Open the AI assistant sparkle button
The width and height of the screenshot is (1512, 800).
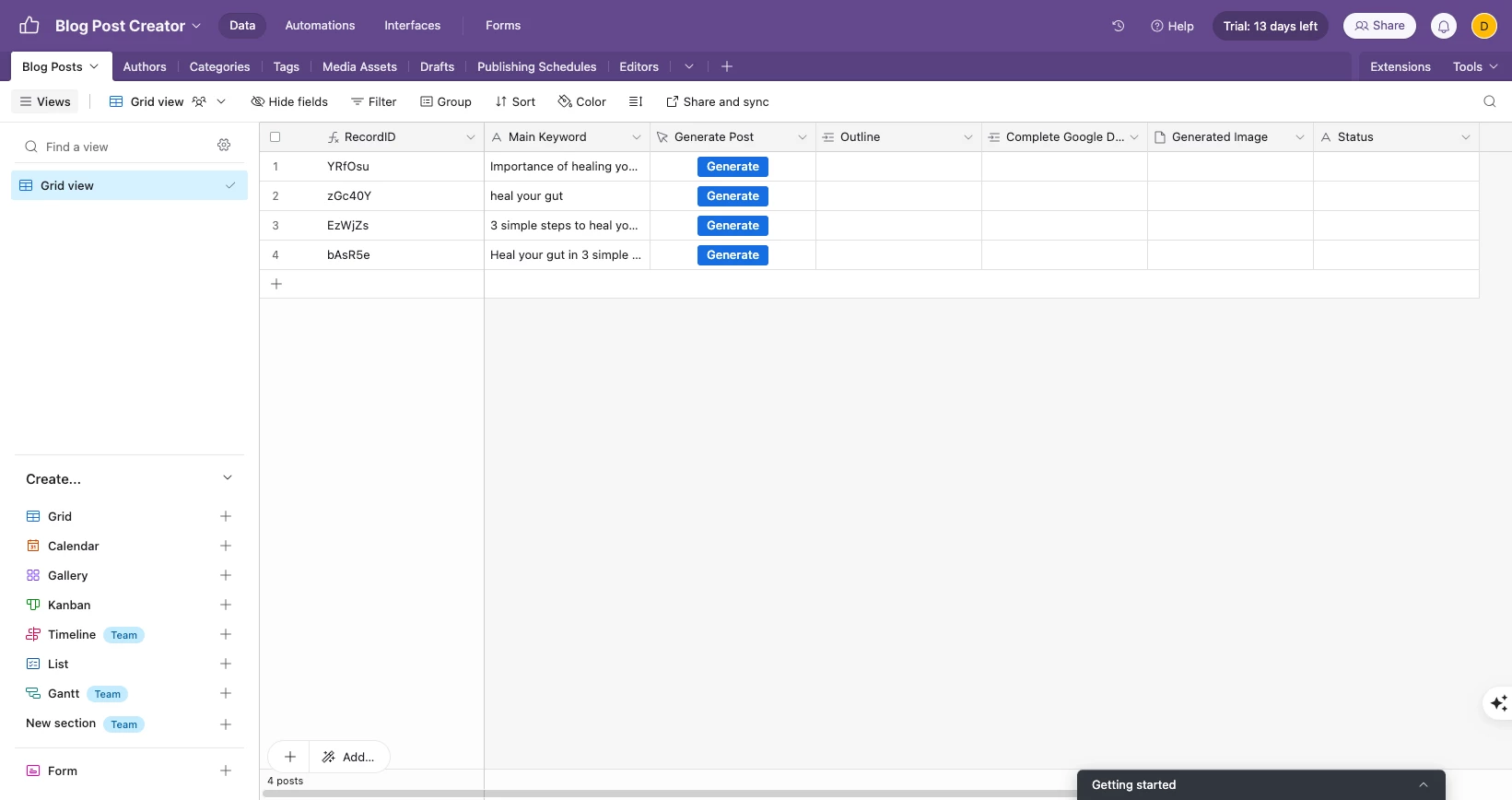pyautogui.click(x=1498, y=703)
